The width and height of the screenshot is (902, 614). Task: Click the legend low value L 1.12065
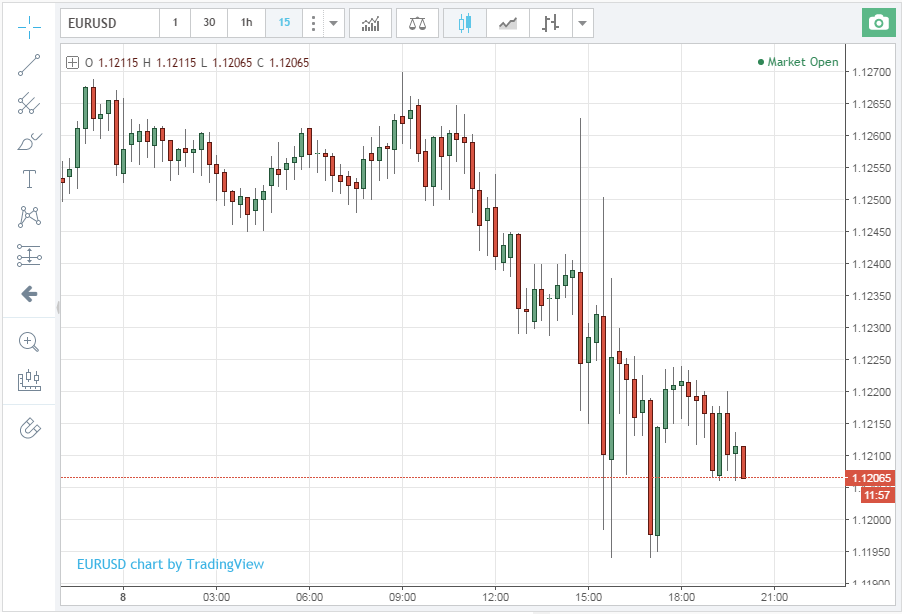coord(227,63)
